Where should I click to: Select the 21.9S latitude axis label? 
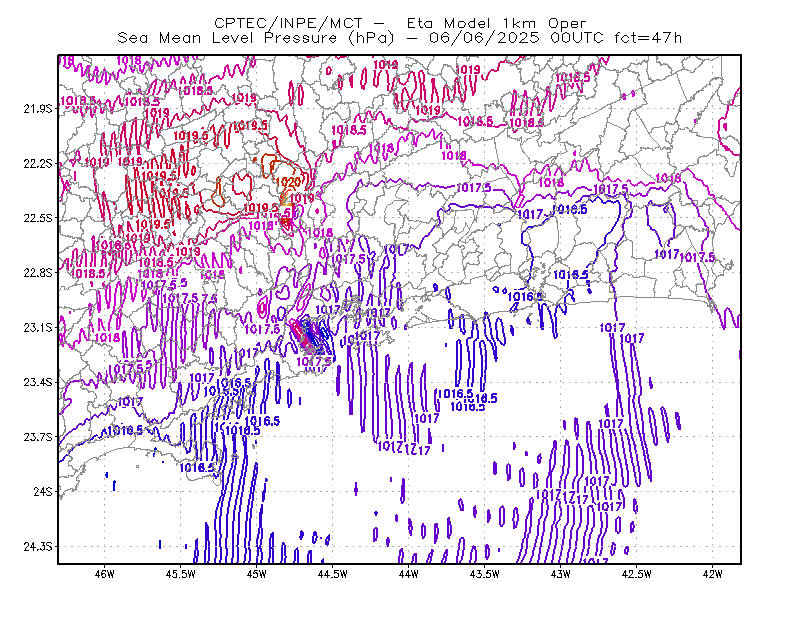pos(38,108)
